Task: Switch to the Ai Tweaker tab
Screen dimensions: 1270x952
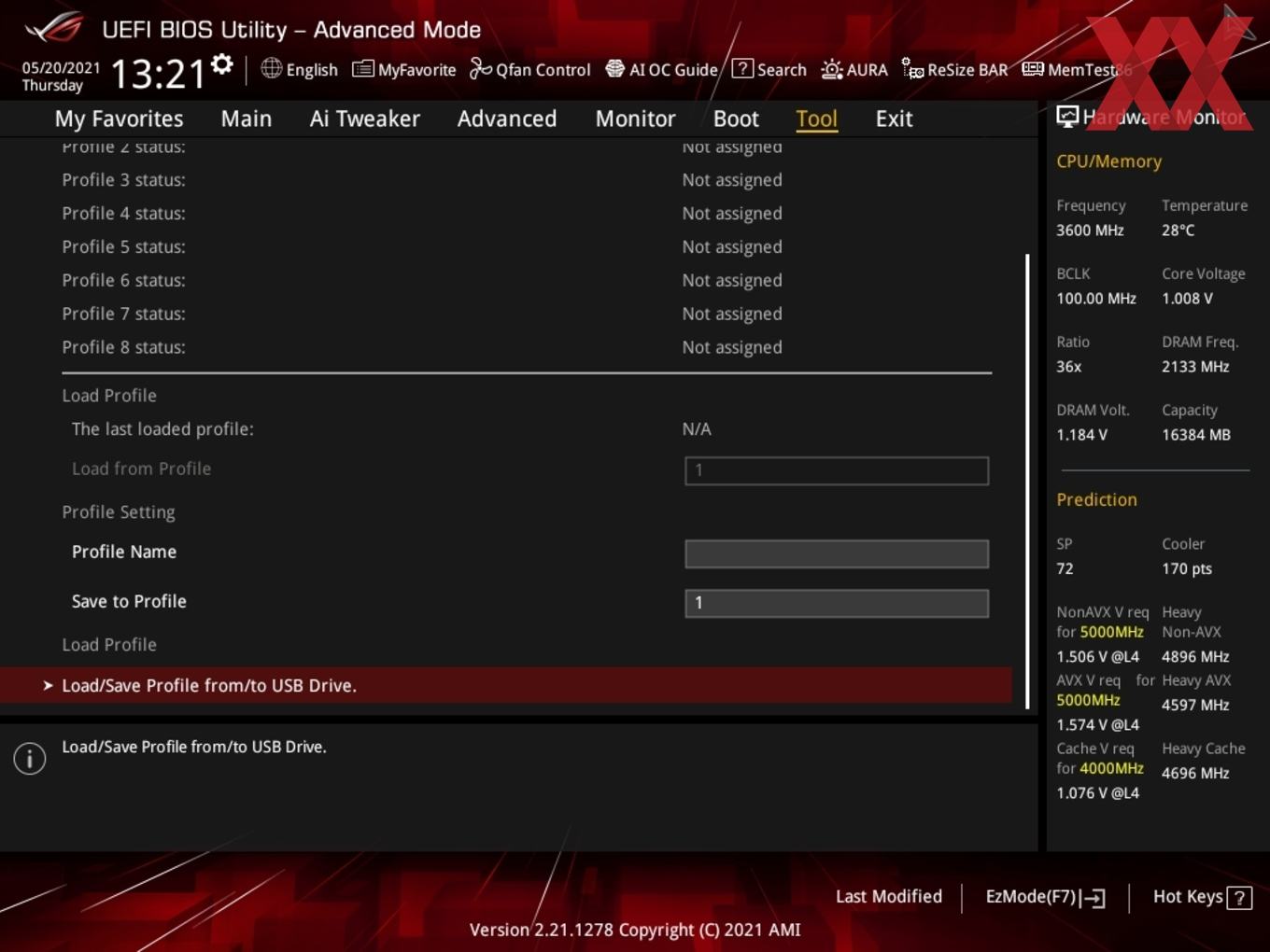Action: pyautogui.click(x=365, y=119)
